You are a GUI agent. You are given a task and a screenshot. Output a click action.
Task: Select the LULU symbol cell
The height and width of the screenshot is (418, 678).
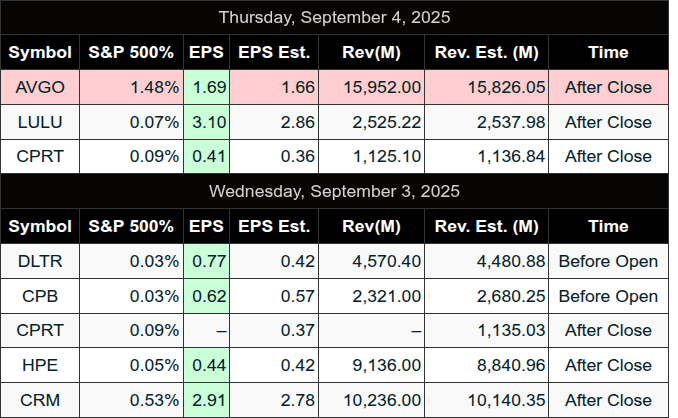(40, 122)
